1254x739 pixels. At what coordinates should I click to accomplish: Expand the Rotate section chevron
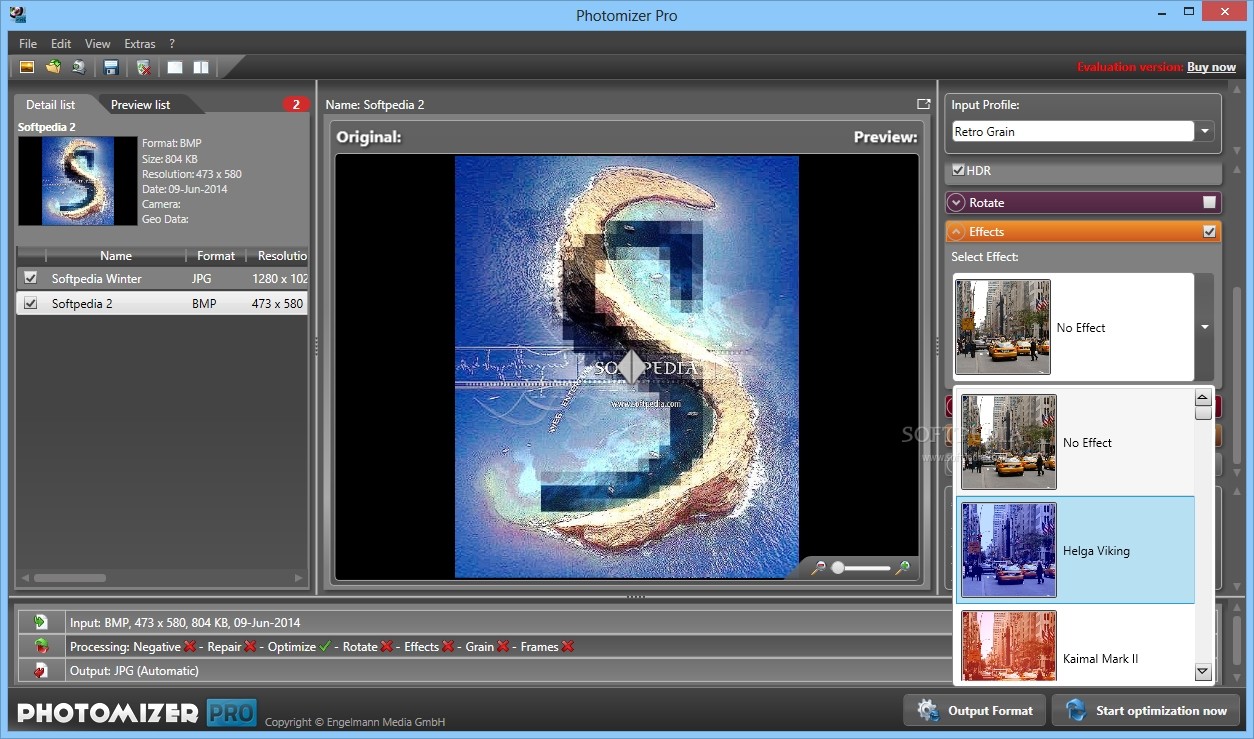click(x=957, y=202)
